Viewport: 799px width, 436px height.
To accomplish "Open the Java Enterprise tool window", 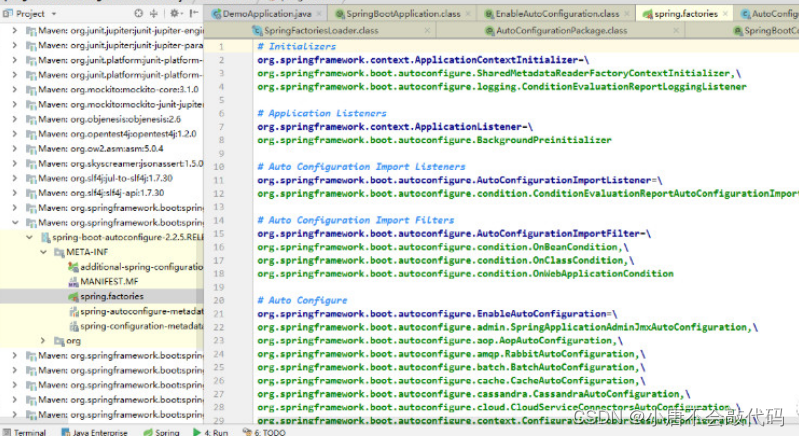I will (94, 432).
